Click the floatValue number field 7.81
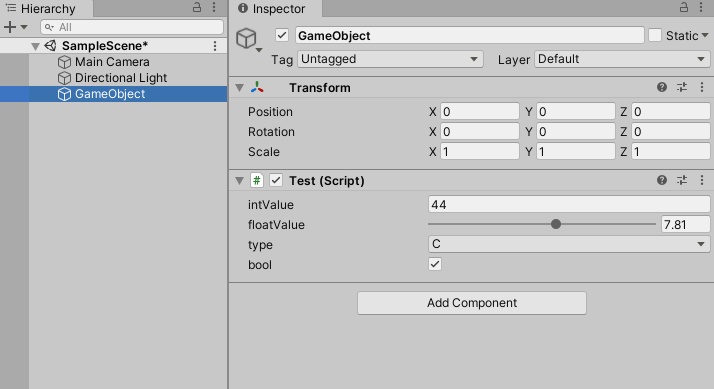This screenshot has height=389, width=714. 685,225
